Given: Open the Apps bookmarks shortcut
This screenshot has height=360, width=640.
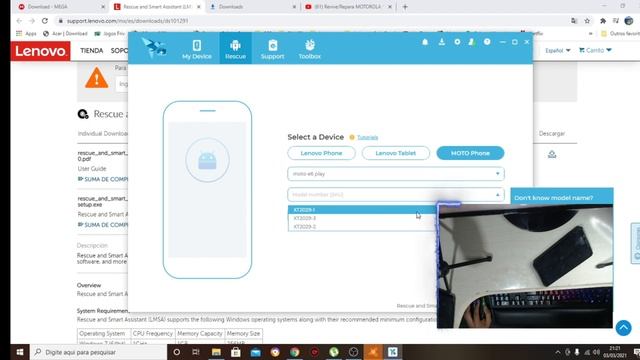Looking at the screenshot, I should click(26, 33).
